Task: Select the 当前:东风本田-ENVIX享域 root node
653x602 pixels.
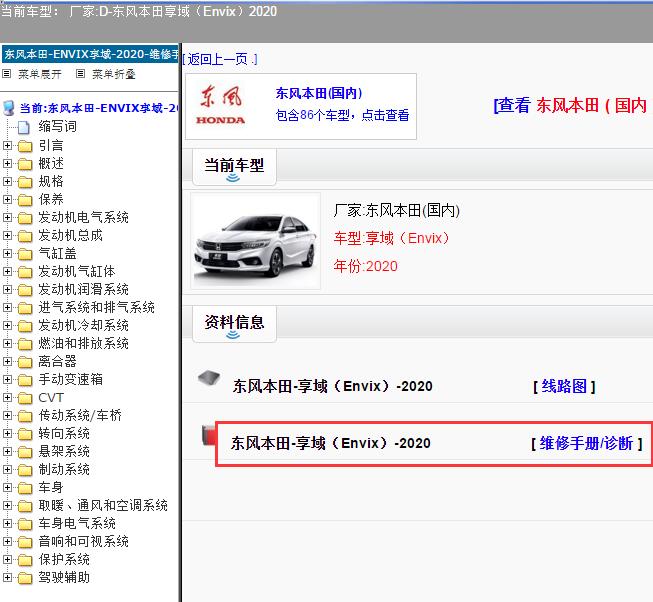Action: coord(99,108)
